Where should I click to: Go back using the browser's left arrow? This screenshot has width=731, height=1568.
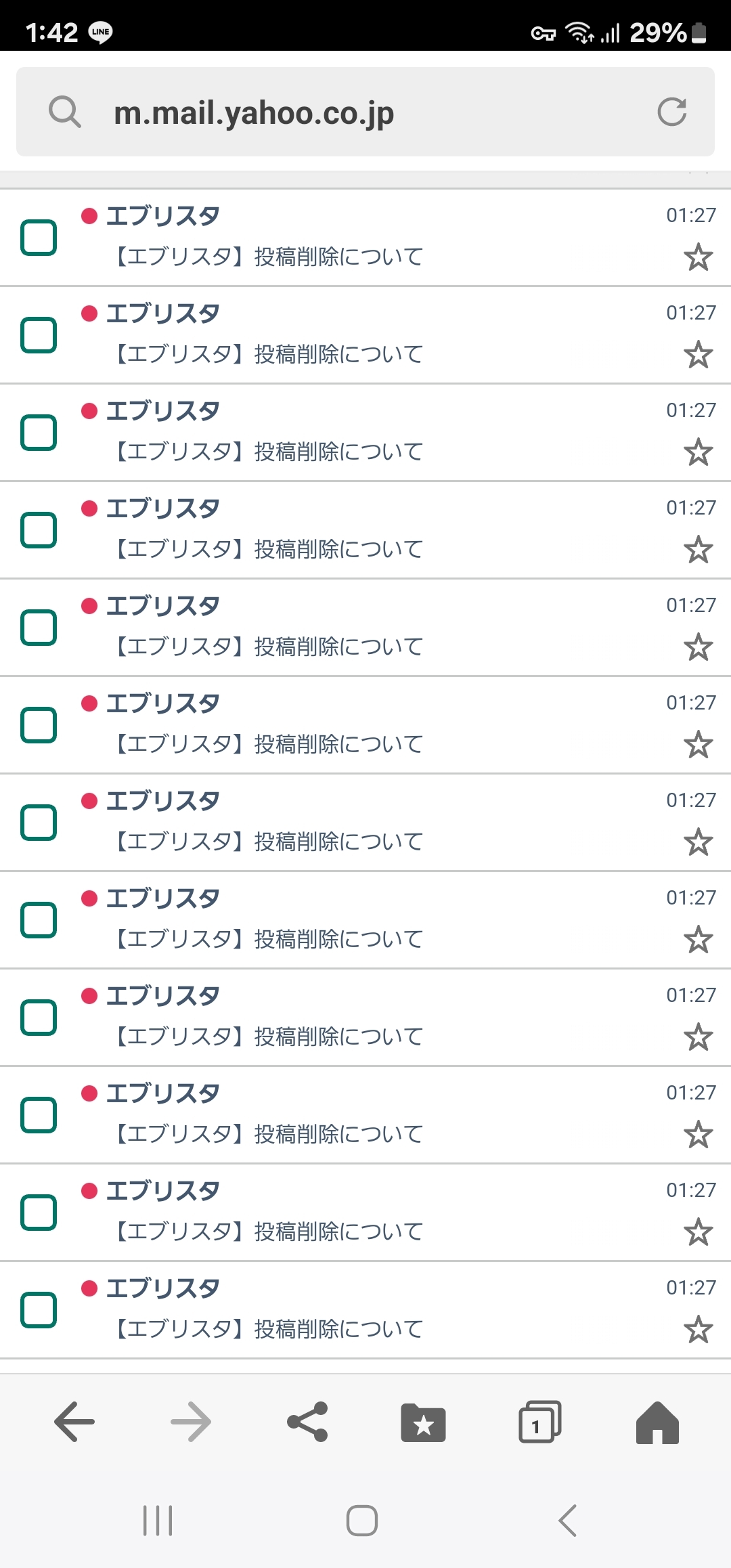pos(74,1421)
